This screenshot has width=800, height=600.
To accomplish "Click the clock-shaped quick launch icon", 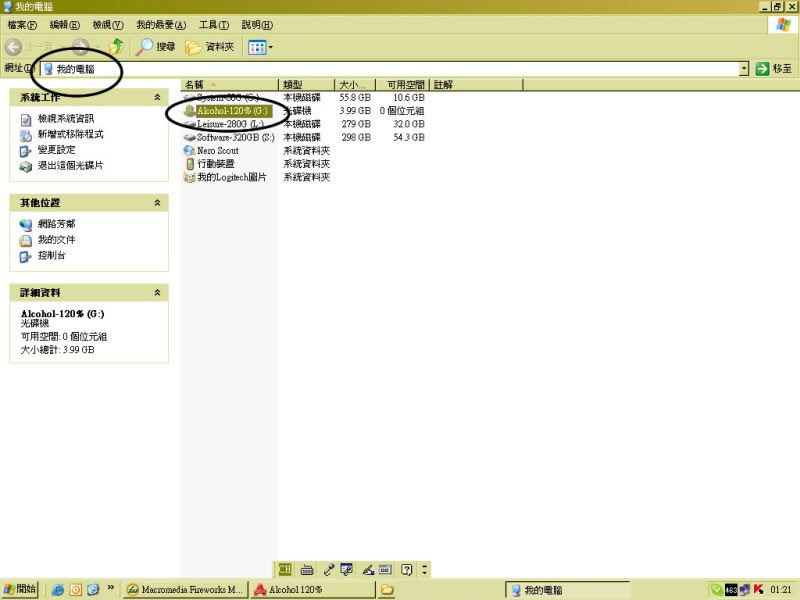I will coord(76,590).
